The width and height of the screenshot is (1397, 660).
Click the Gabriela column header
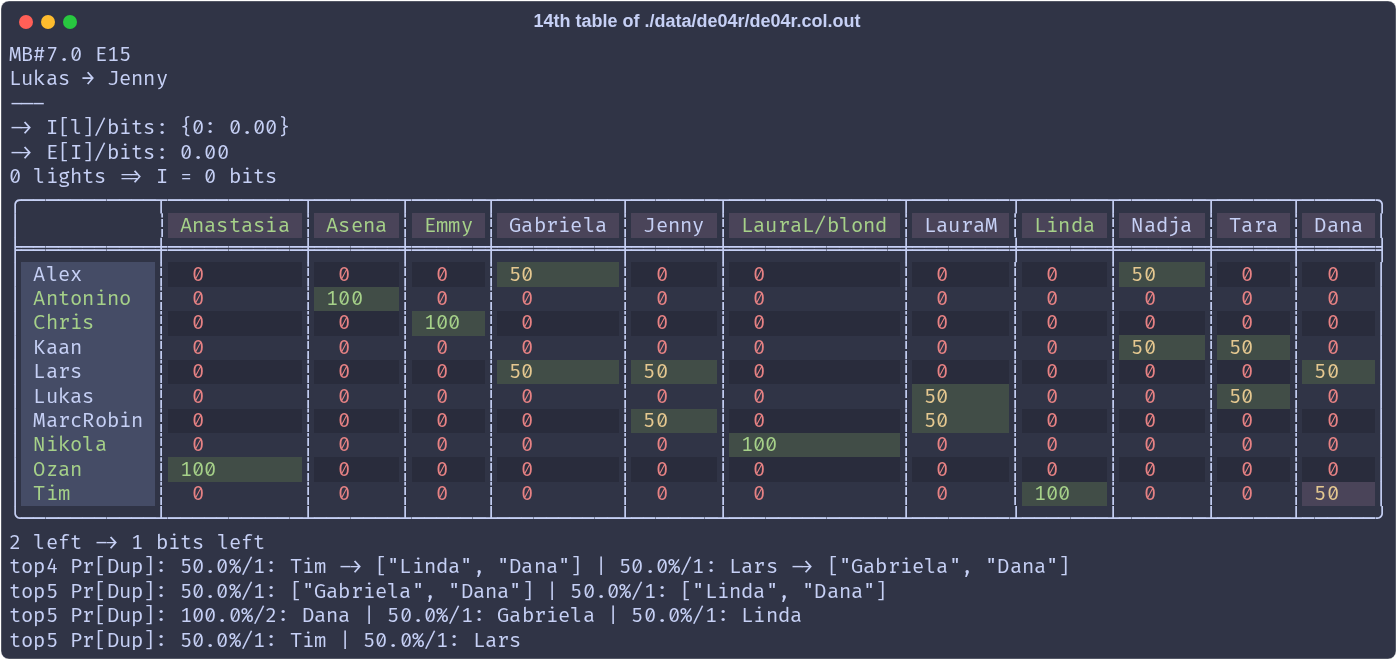click(x=558, y=225)
